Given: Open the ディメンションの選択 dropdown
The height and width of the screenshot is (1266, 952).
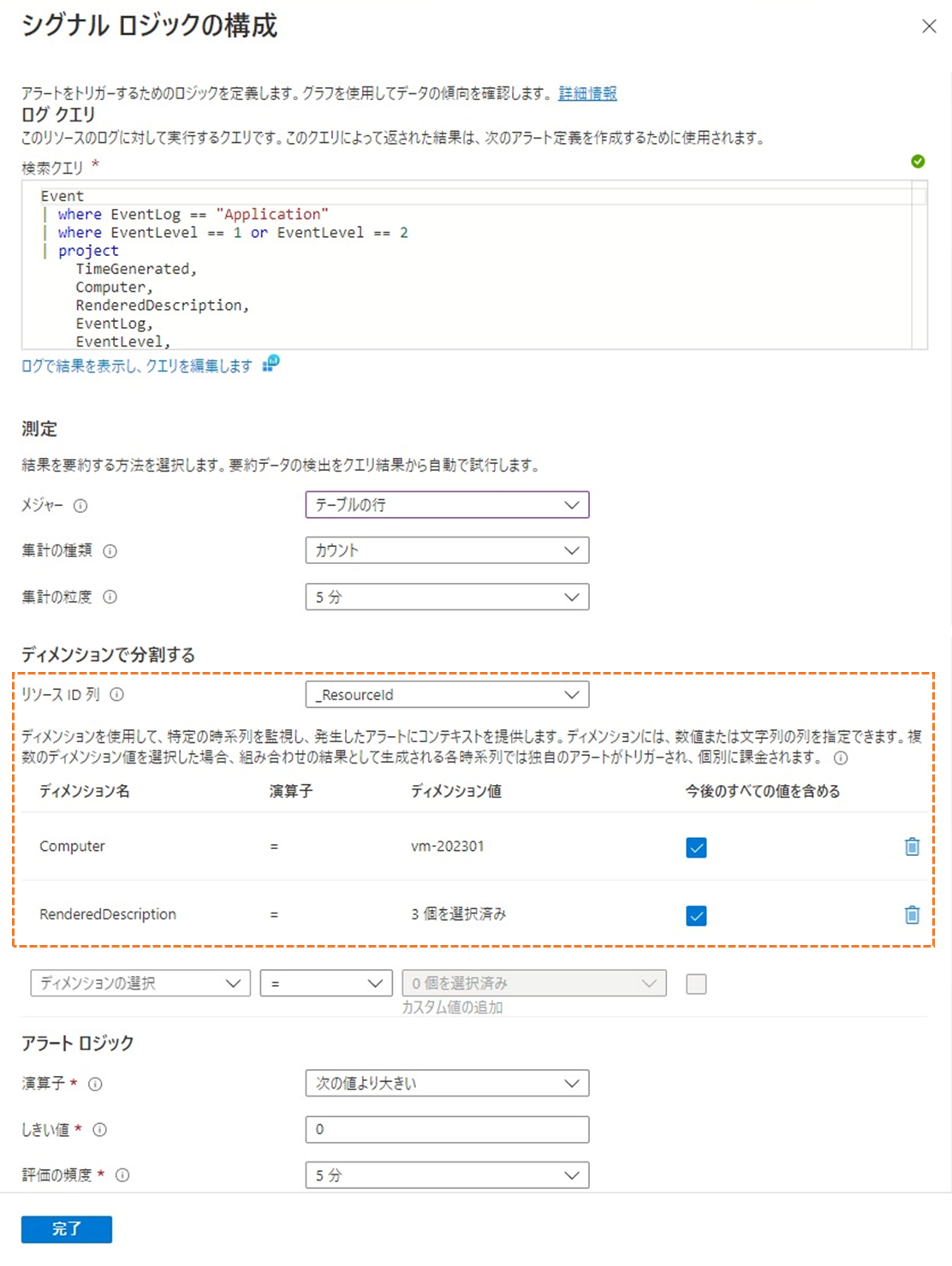Looking at the screenshot, I should coord(140,984).
